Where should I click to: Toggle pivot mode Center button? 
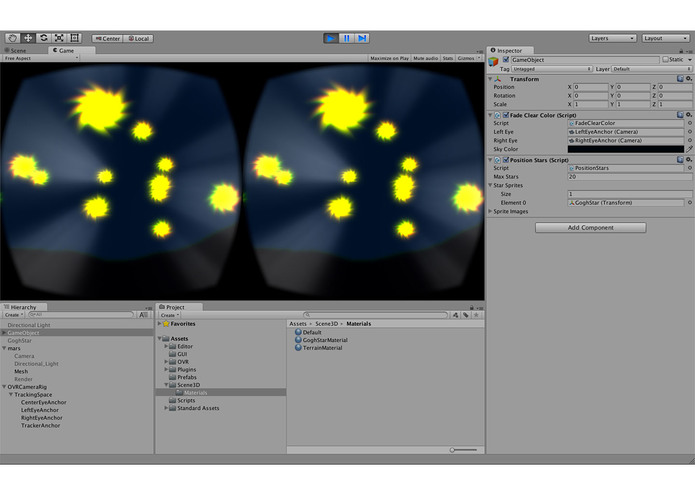point(107,39)
